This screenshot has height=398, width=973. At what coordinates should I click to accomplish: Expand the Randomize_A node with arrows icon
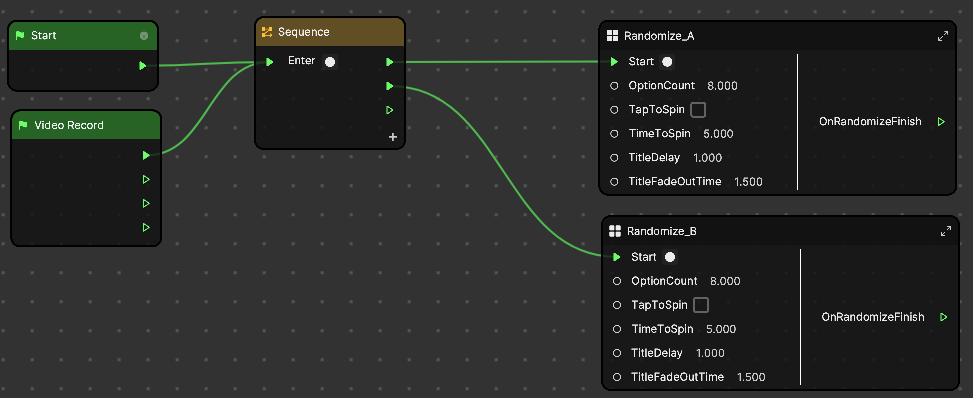[x=943, y=36]
